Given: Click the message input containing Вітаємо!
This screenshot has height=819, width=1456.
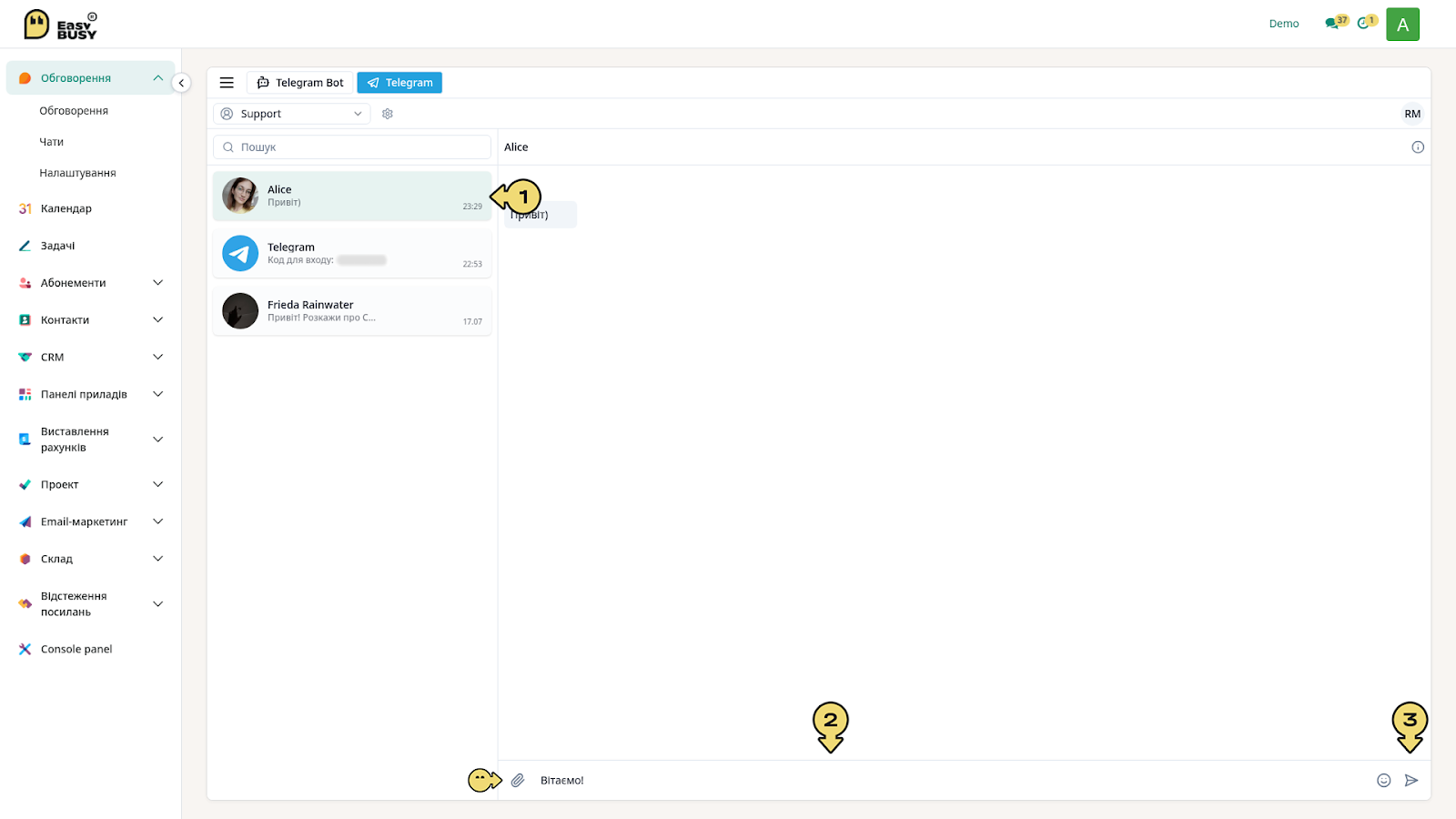Looking at the screenshot, I should (951, 781).
